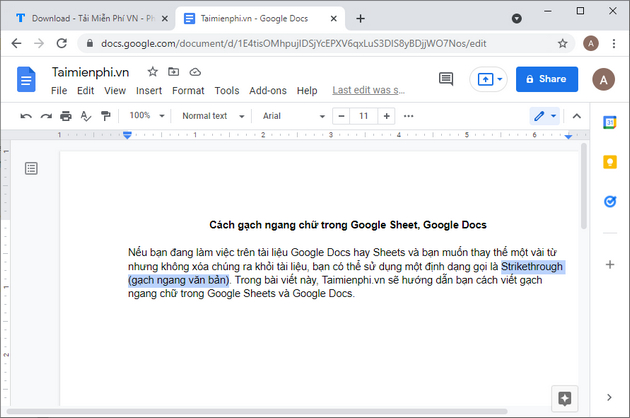The width and height of the screenshot is (630, 418).
Task: Open Google Calendar side panel
Action: coord(610,122)
